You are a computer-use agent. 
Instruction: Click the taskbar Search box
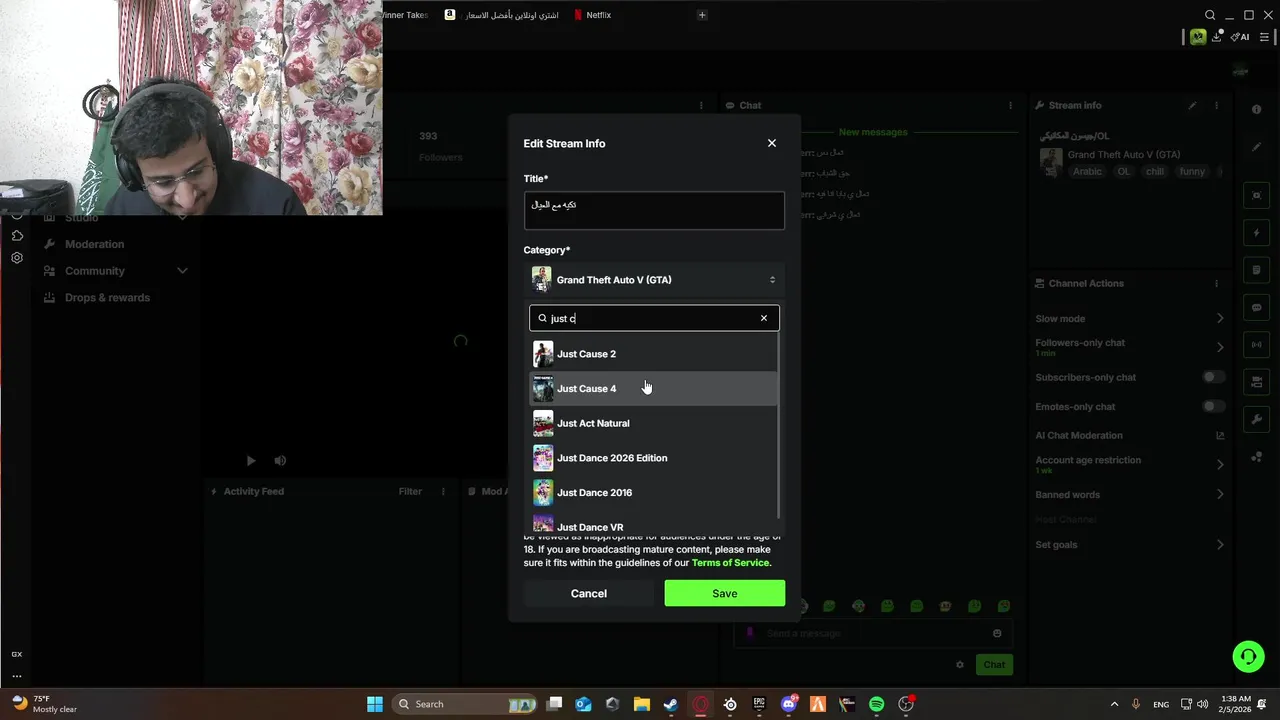click(466, 704)
